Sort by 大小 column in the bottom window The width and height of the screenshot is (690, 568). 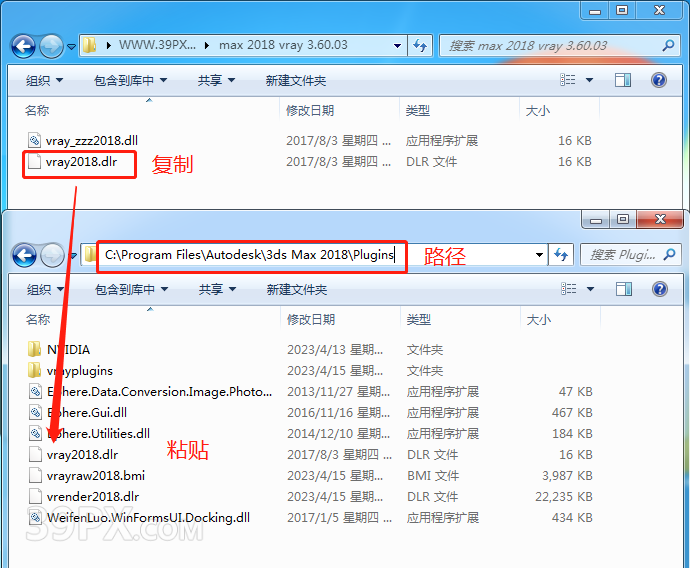pyautogui.click(x=537, y=320)
